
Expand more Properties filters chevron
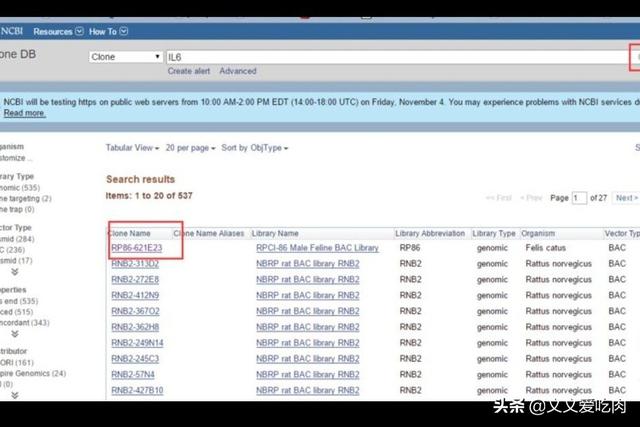click(x=14, y=335)
